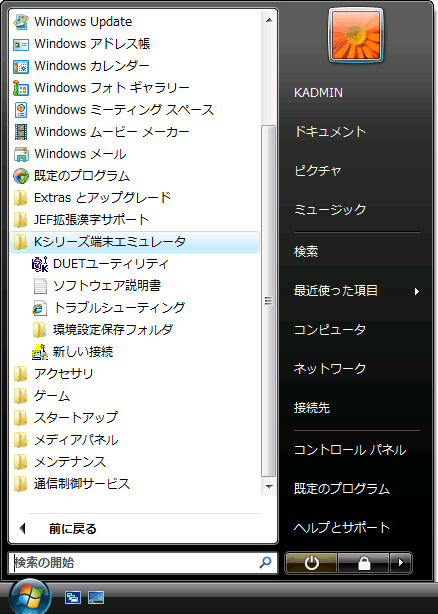Expand the スタートアップ folder

(x=135, y=418)
